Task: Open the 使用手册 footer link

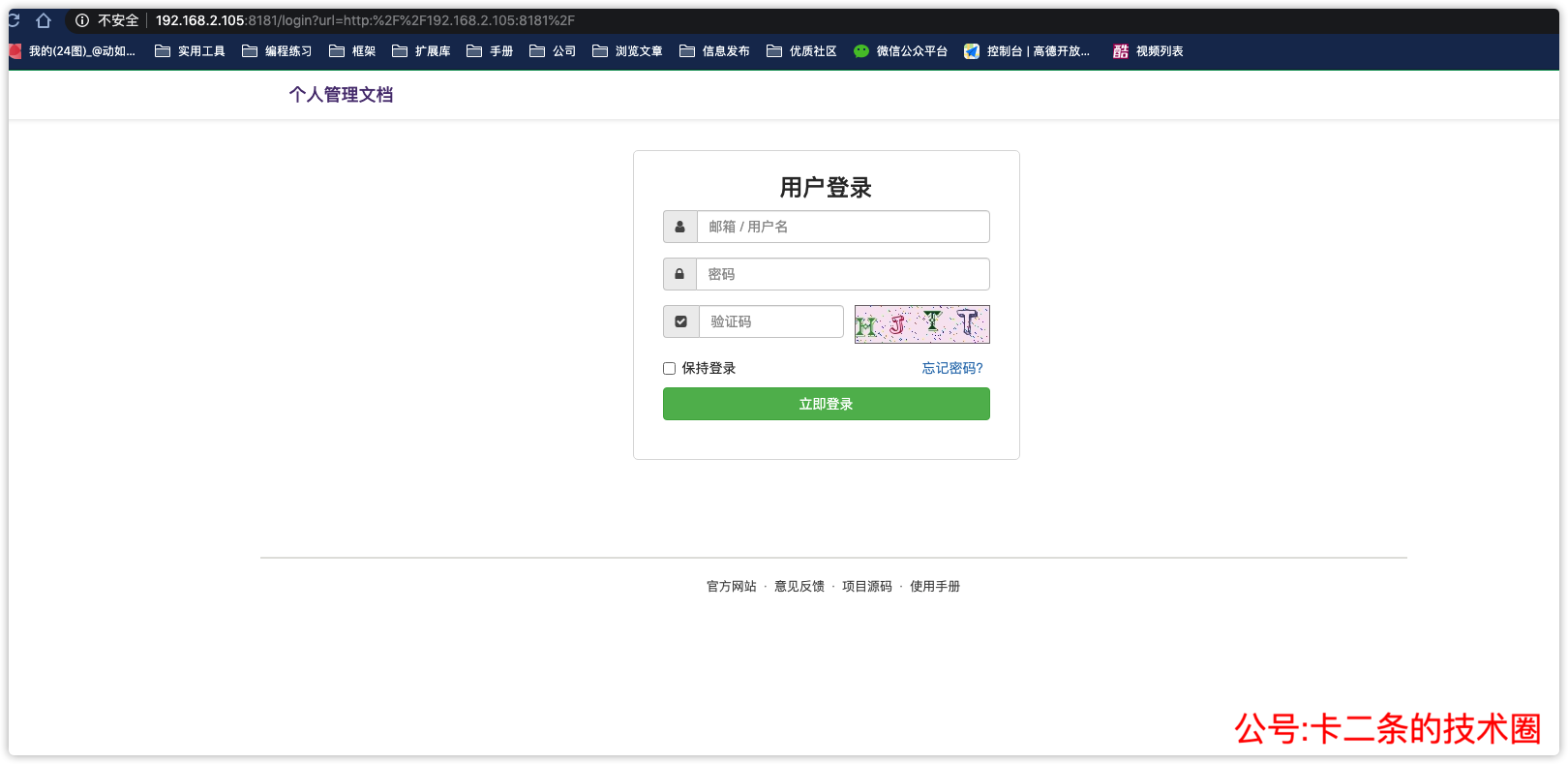Action: (935, 586)
